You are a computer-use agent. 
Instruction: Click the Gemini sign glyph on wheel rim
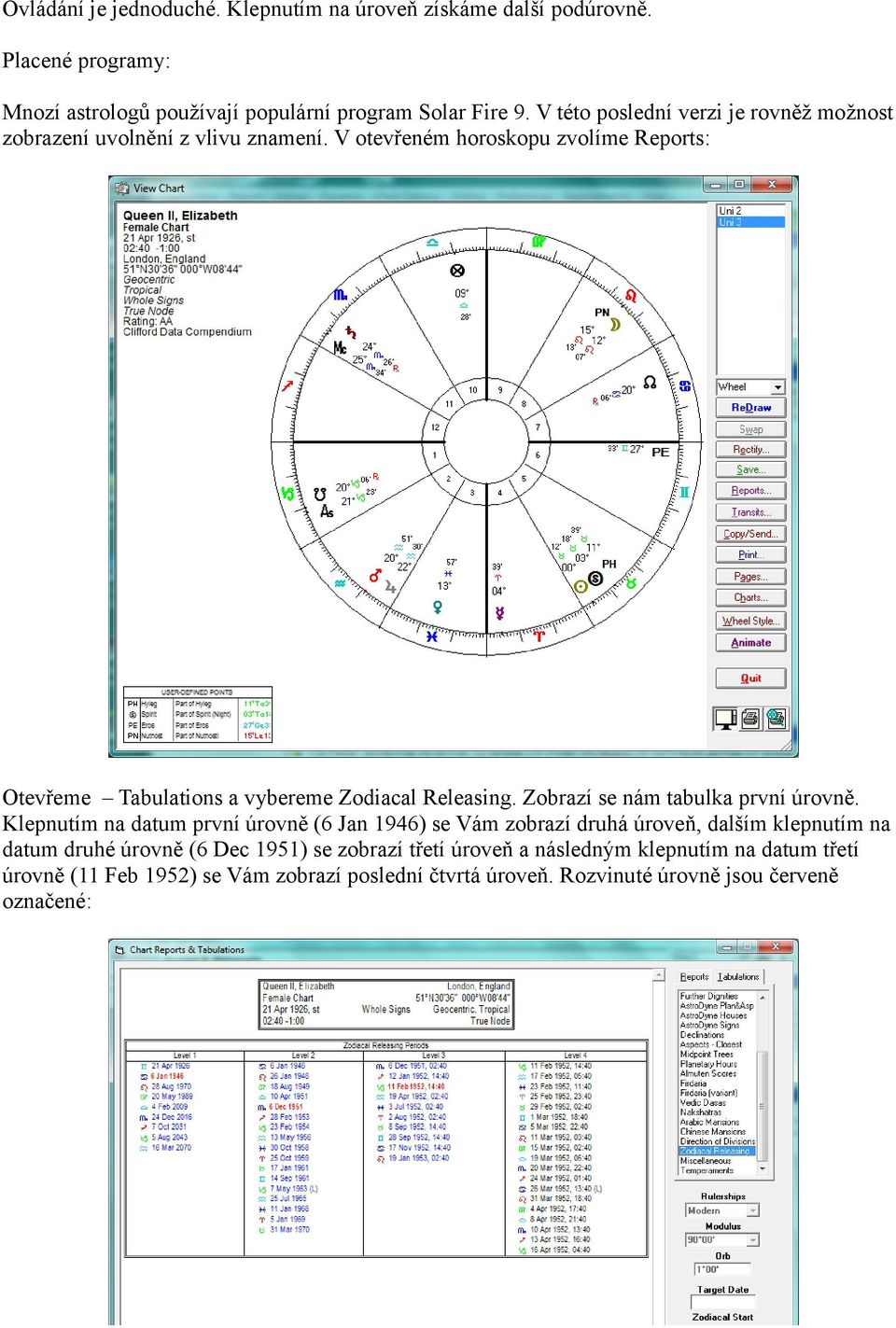click(684, 492)
